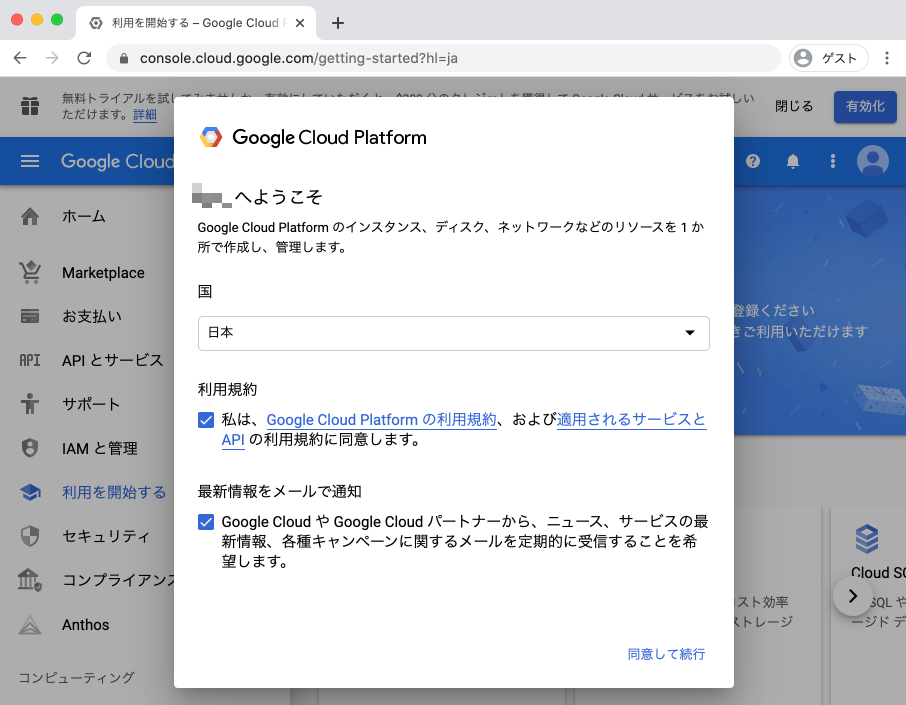Open the 詳細 link in trial banner

tap(145, 115)
